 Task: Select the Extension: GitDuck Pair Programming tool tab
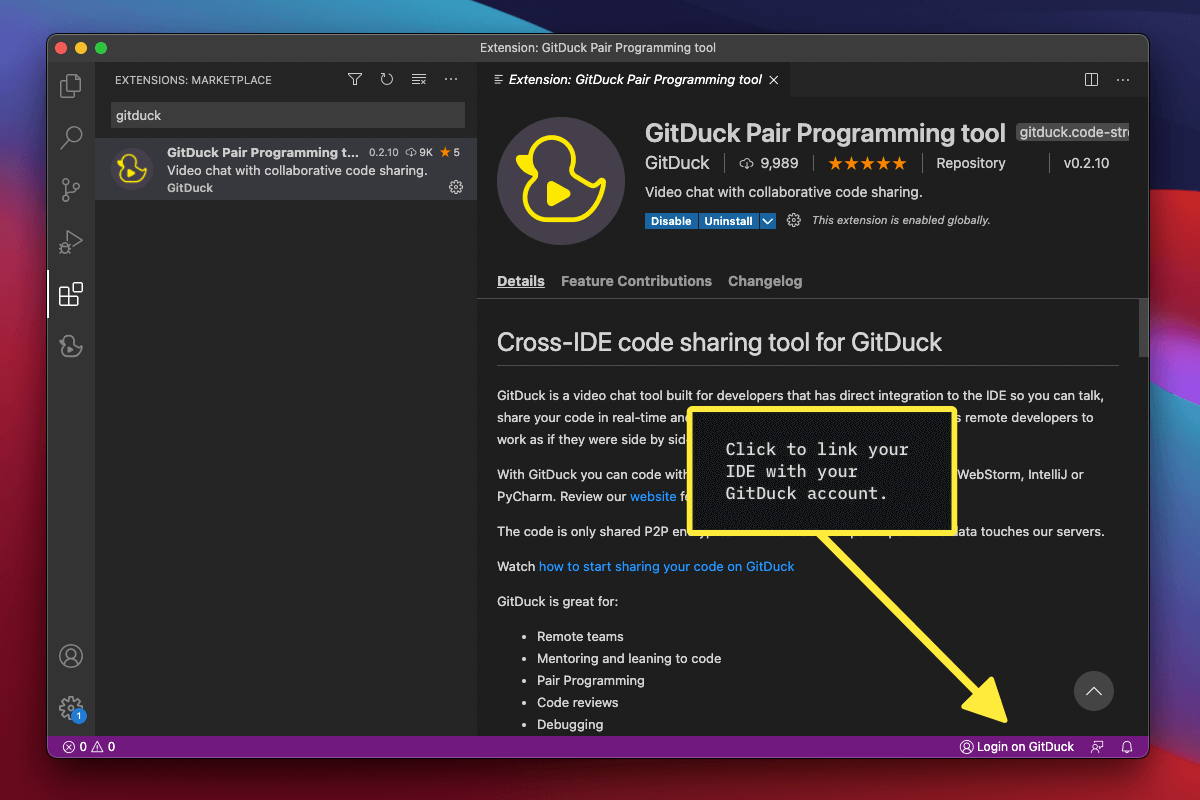tap(635, 80)
